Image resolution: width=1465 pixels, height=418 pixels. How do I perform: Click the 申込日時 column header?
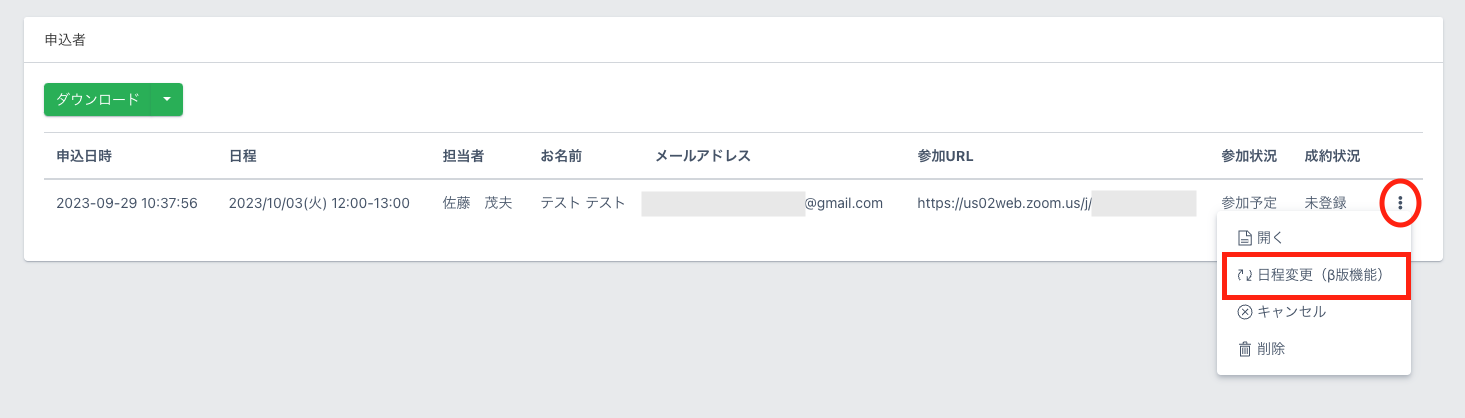[84, 156]
